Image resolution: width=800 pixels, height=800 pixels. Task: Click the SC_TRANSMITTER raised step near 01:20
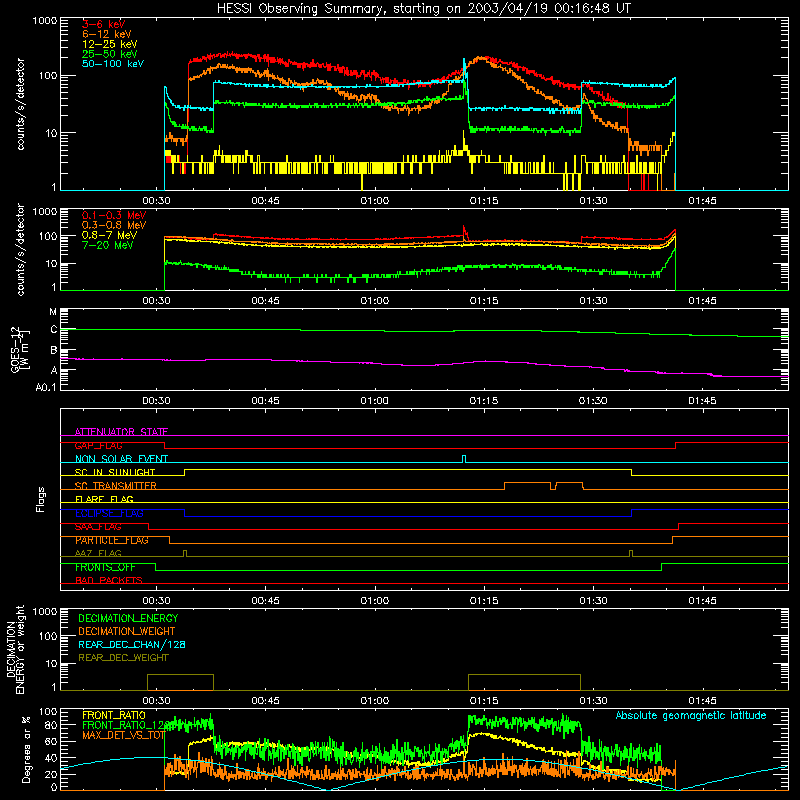[528, 485]
